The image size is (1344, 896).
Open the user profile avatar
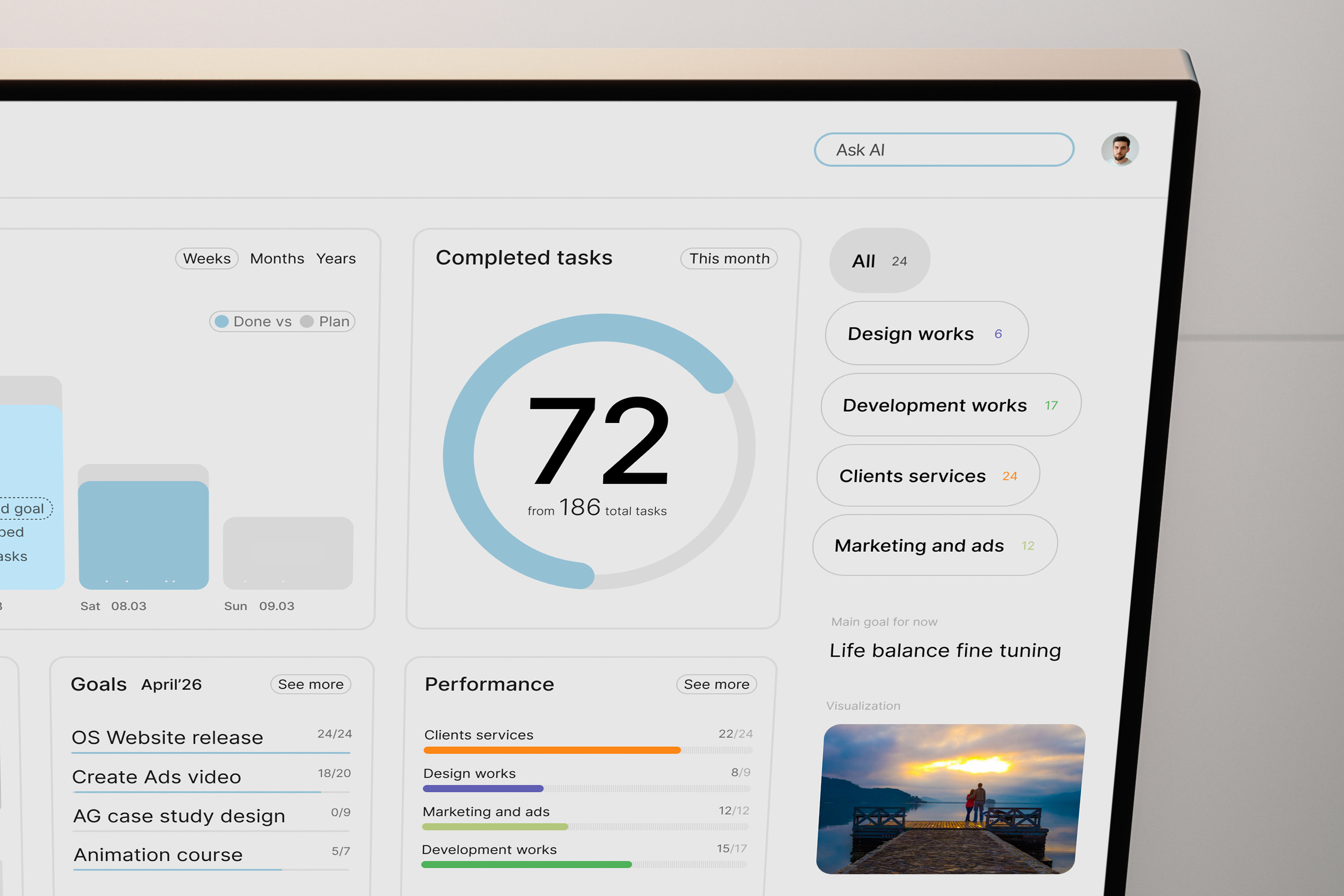pos(1120,150)
